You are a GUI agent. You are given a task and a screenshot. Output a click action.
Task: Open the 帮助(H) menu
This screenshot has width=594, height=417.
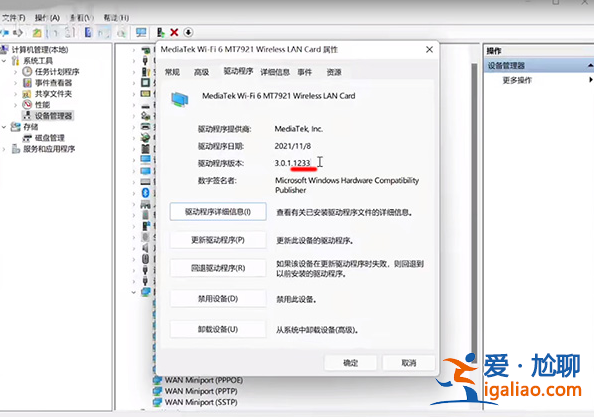116,18
